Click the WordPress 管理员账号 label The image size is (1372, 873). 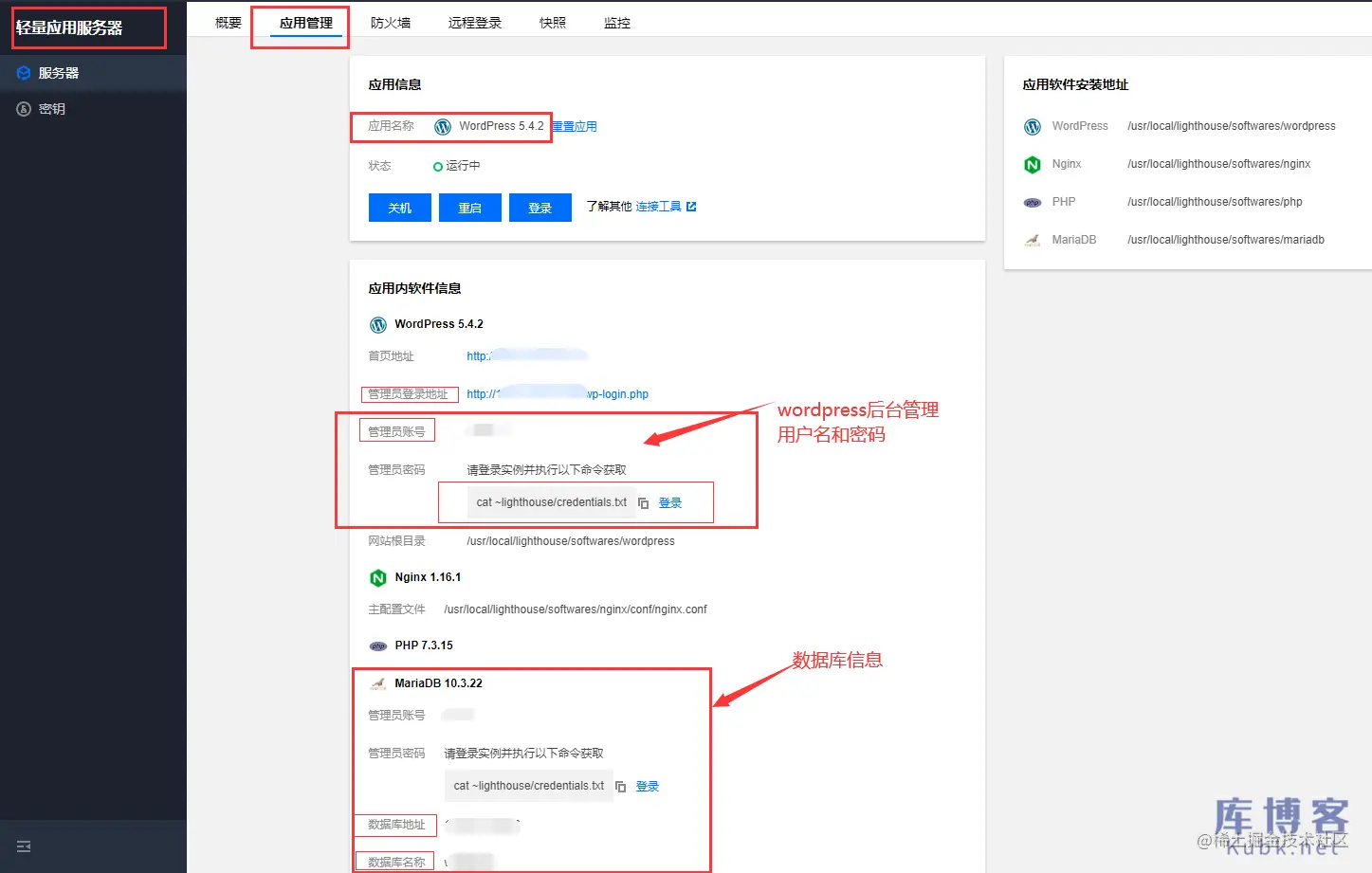tap(396, 432)
